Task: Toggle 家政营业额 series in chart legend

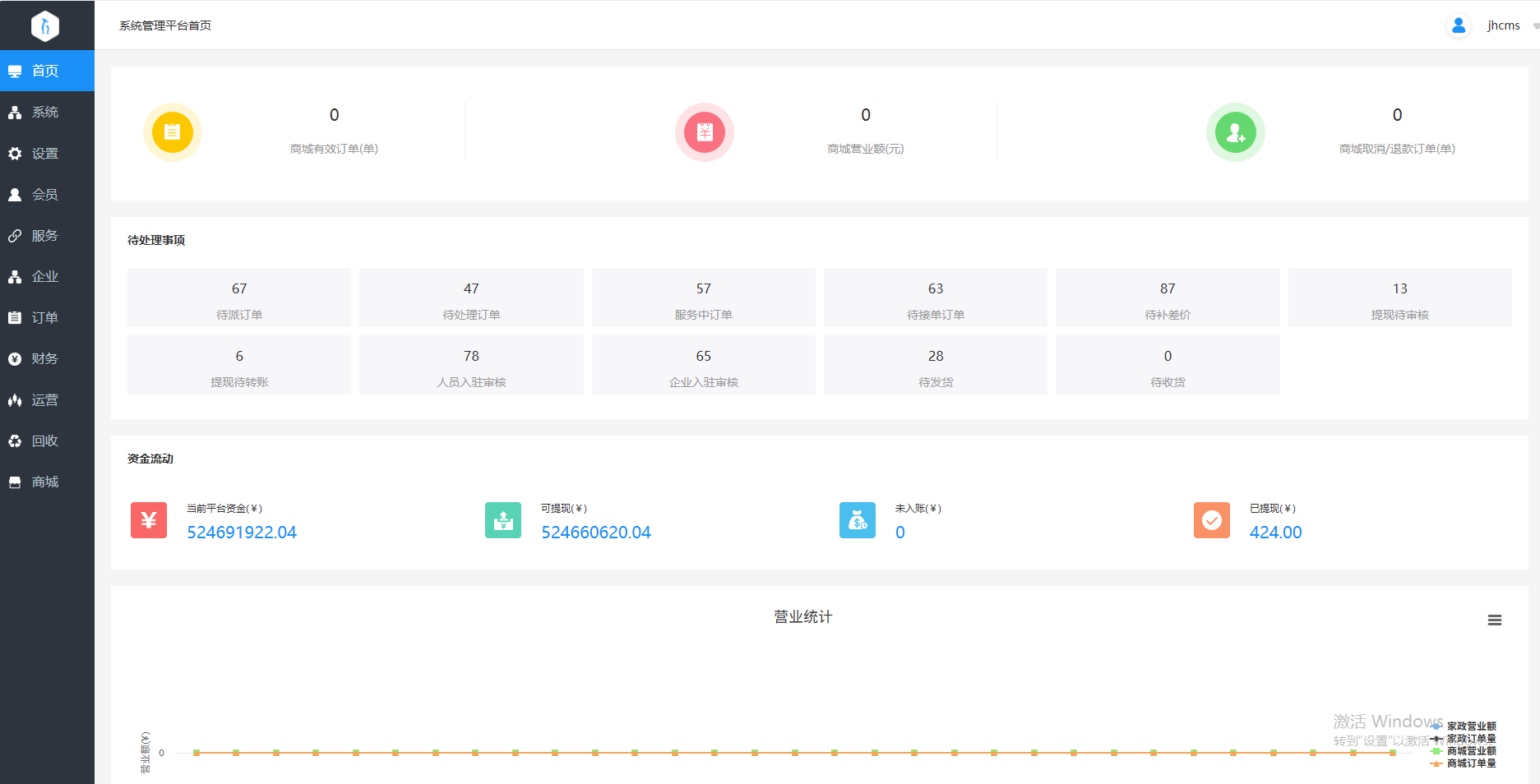Action: (x=1470, y=726)
